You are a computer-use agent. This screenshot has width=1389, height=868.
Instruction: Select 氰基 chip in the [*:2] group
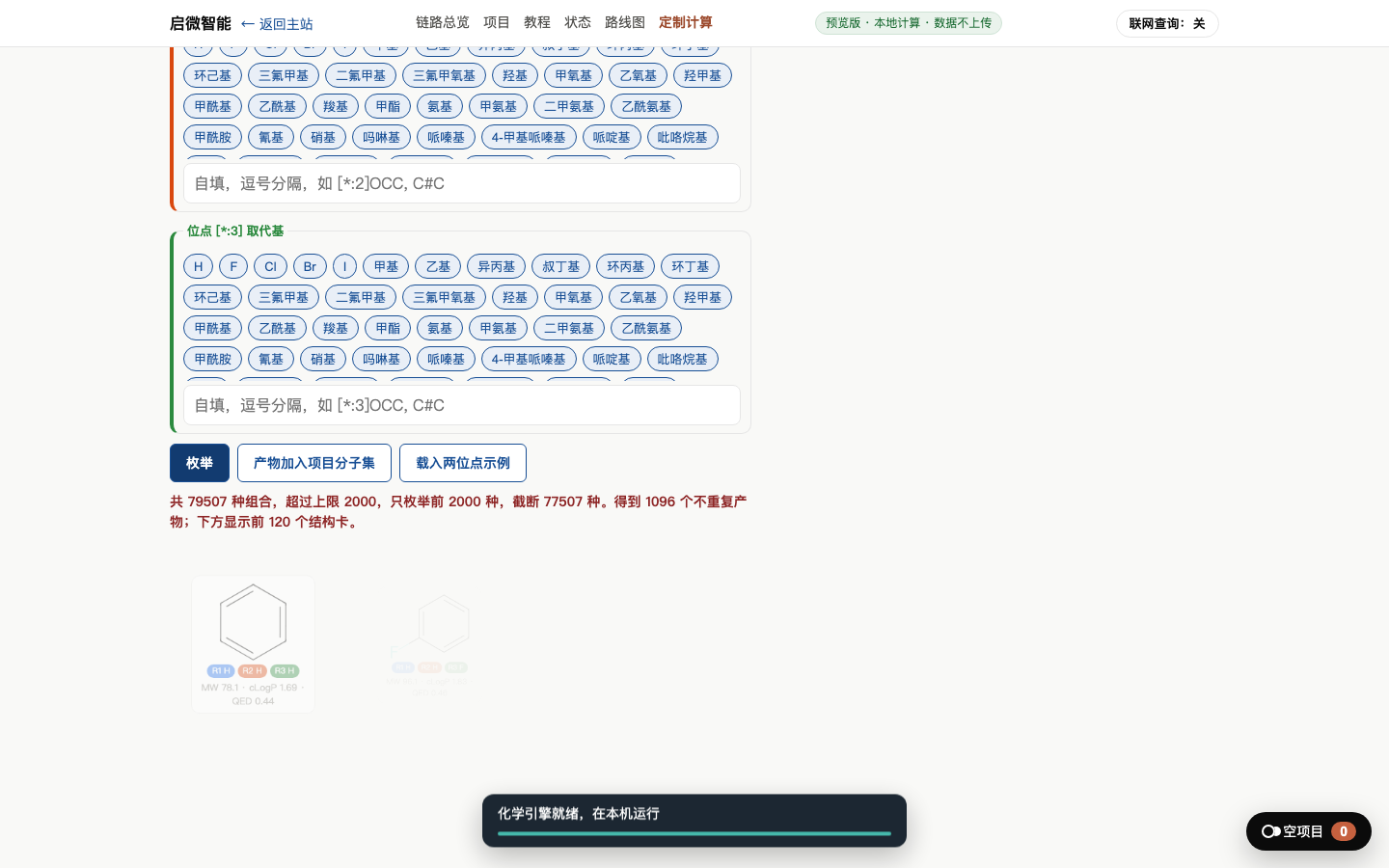coord(271,137)
